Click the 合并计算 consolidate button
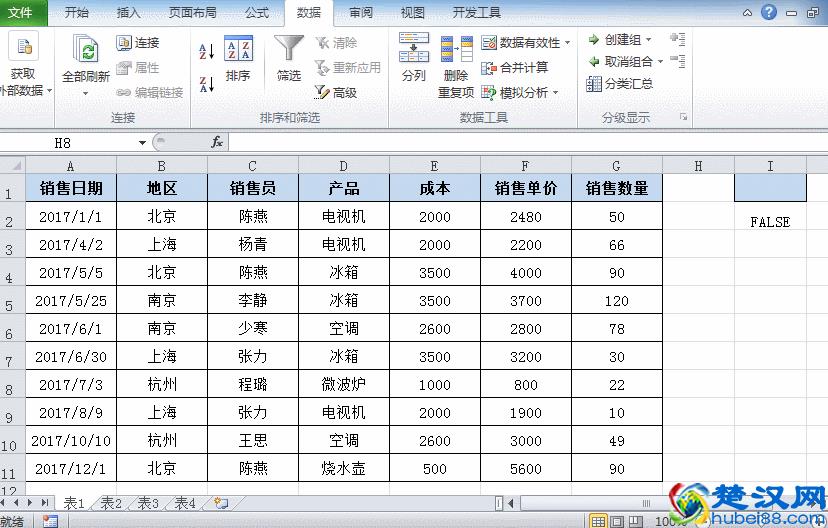Image resolution: width=828 pixels, height=528 pixels. 515,68
